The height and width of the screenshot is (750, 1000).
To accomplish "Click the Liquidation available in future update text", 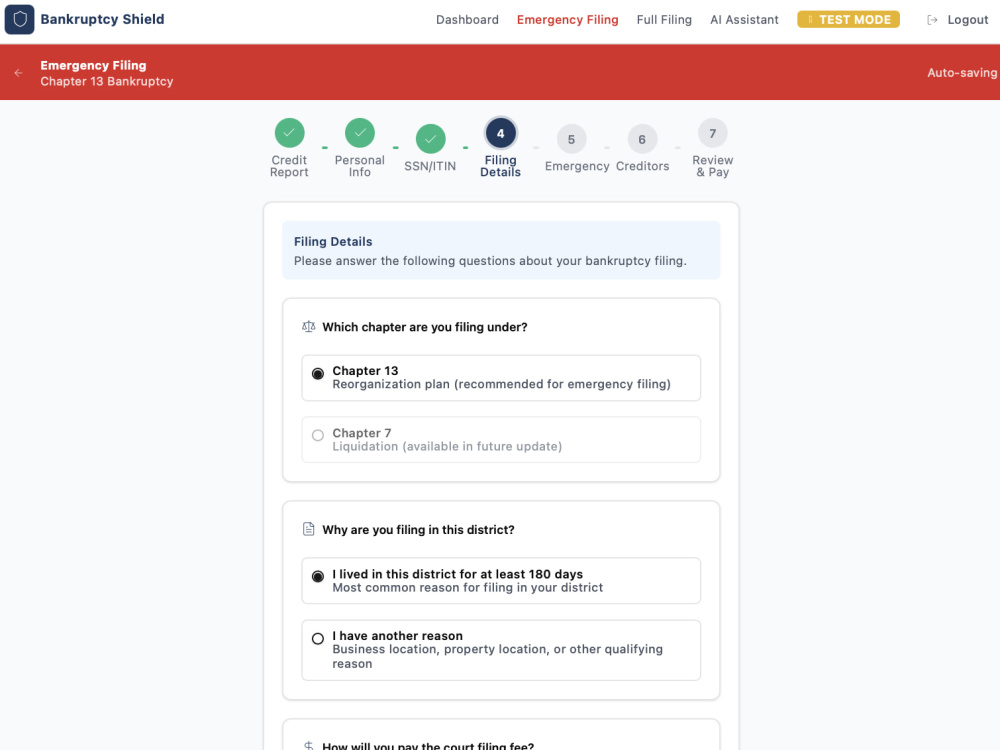I will coord(447,446).
